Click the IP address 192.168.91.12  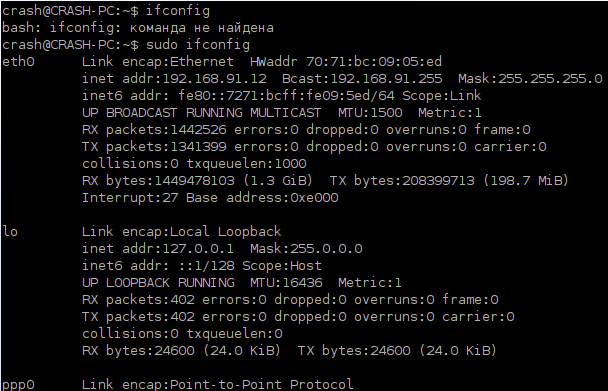point(215,79)
